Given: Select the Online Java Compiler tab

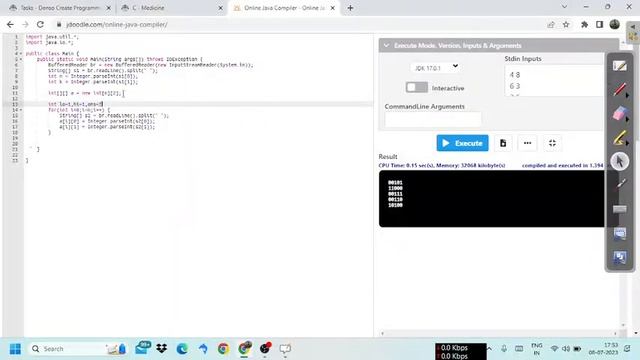Looking at the screenshot, I should tap(284, 8).
